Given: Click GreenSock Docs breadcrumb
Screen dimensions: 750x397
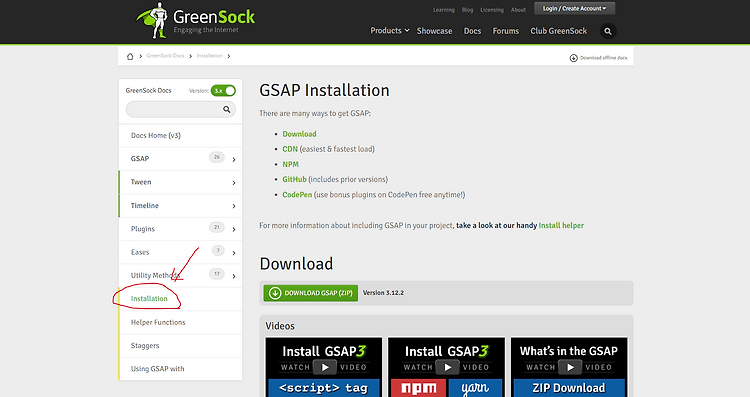Looking at the screenshot, I should pos(165,56).
